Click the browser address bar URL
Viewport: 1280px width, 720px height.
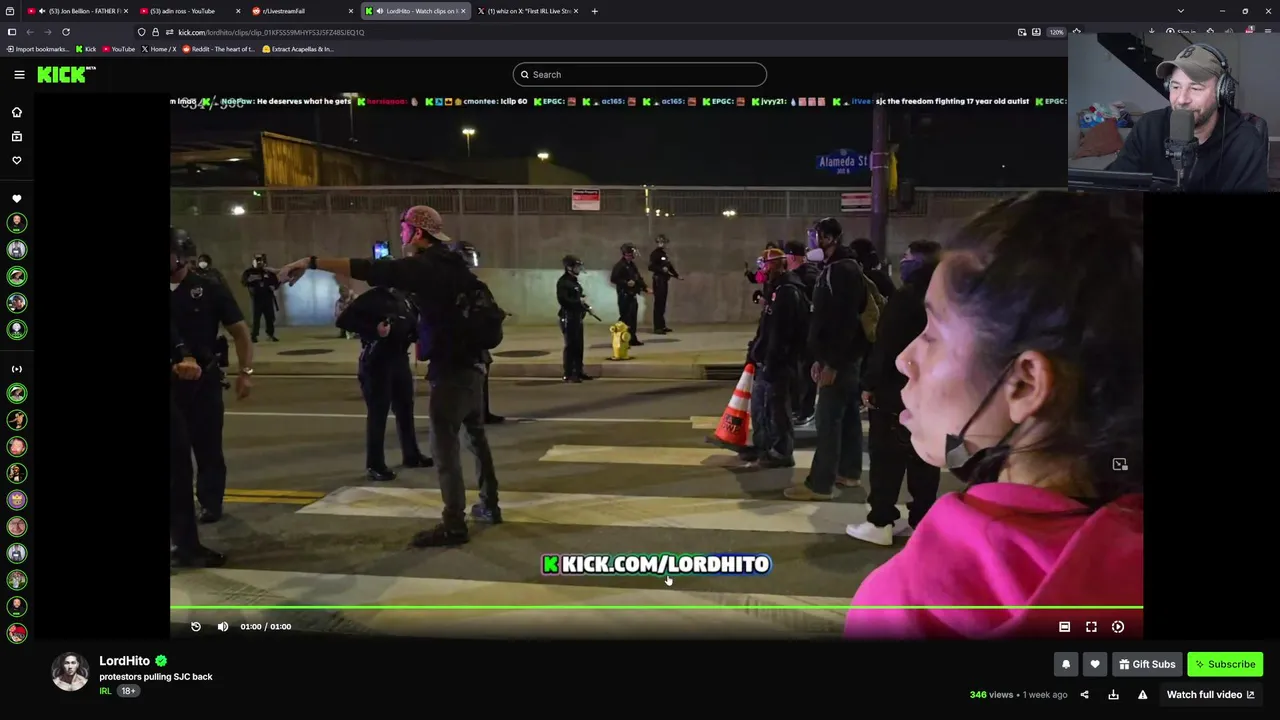click(x=271, y=32)
